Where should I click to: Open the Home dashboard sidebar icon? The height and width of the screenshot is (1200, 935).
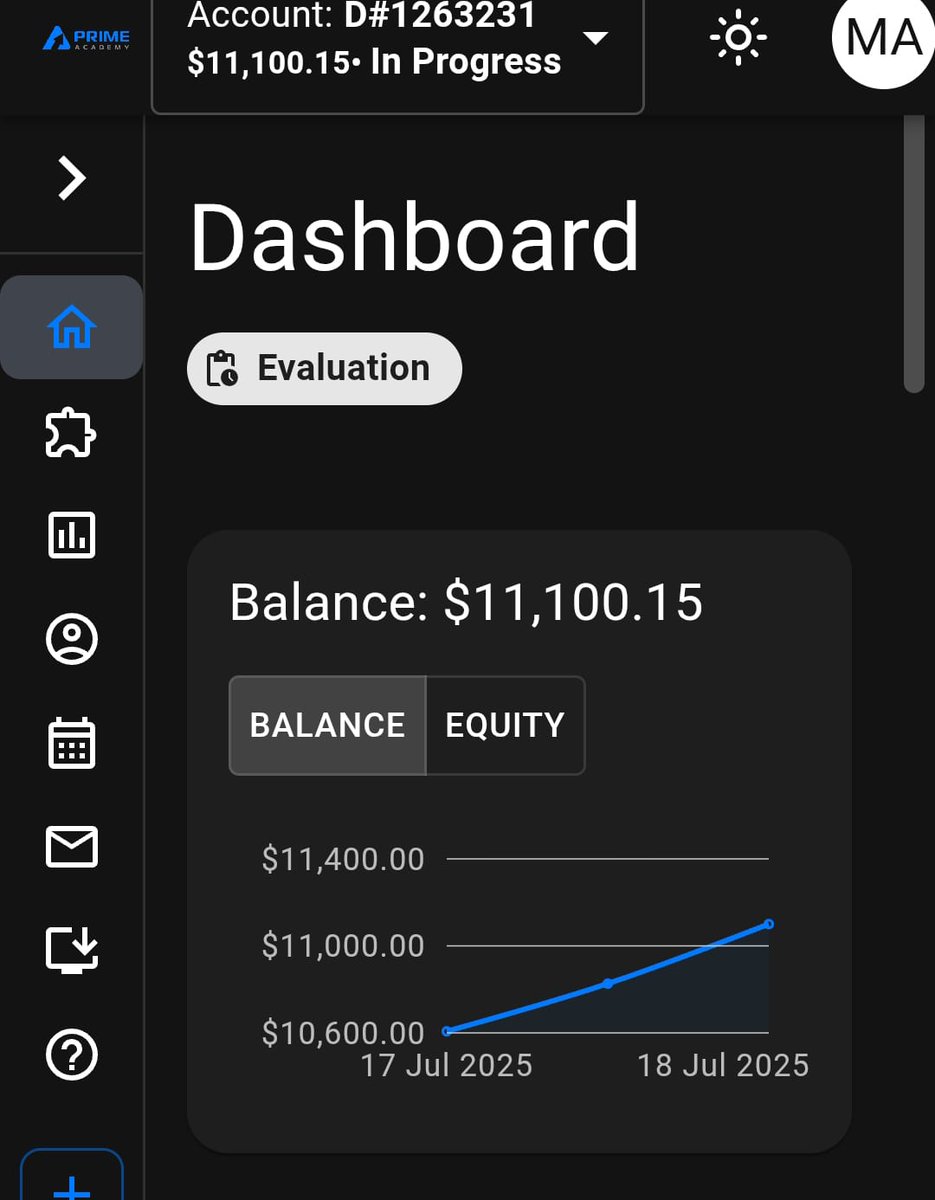click(x=71, y=327)
